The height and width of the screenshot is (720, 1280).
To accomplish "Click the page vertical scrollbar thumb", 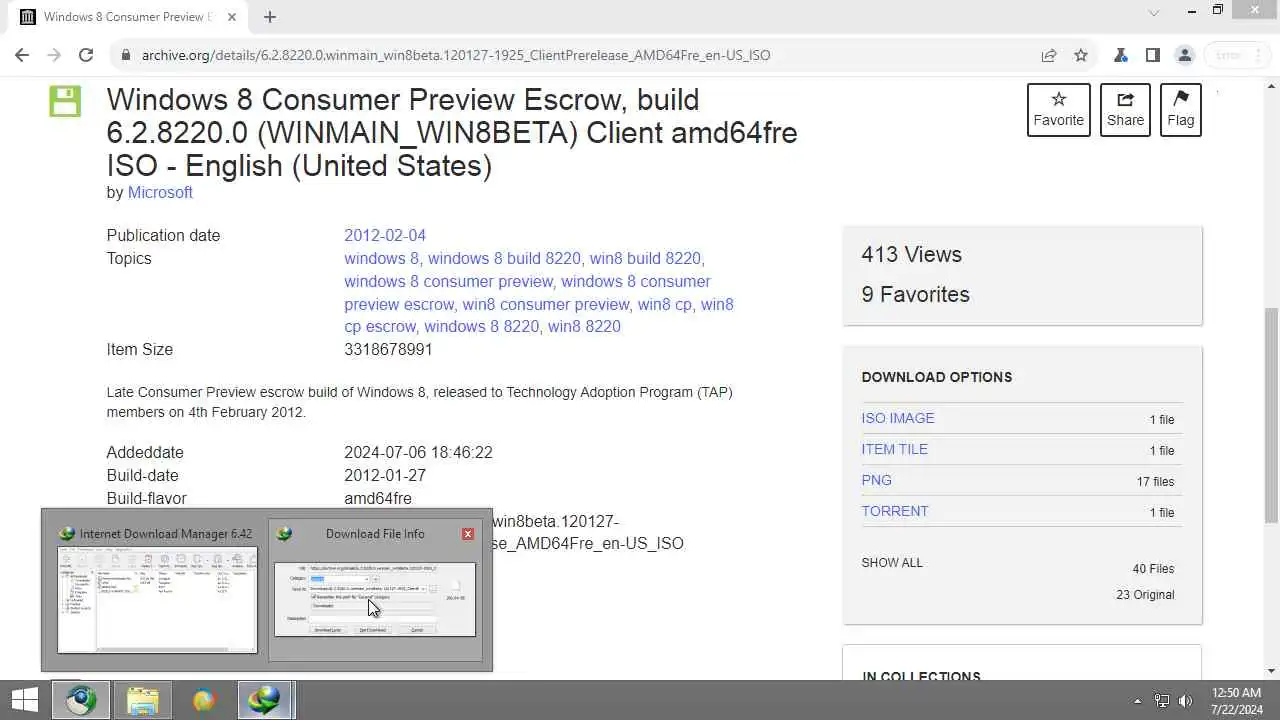I will click(x=1271, y=415).
